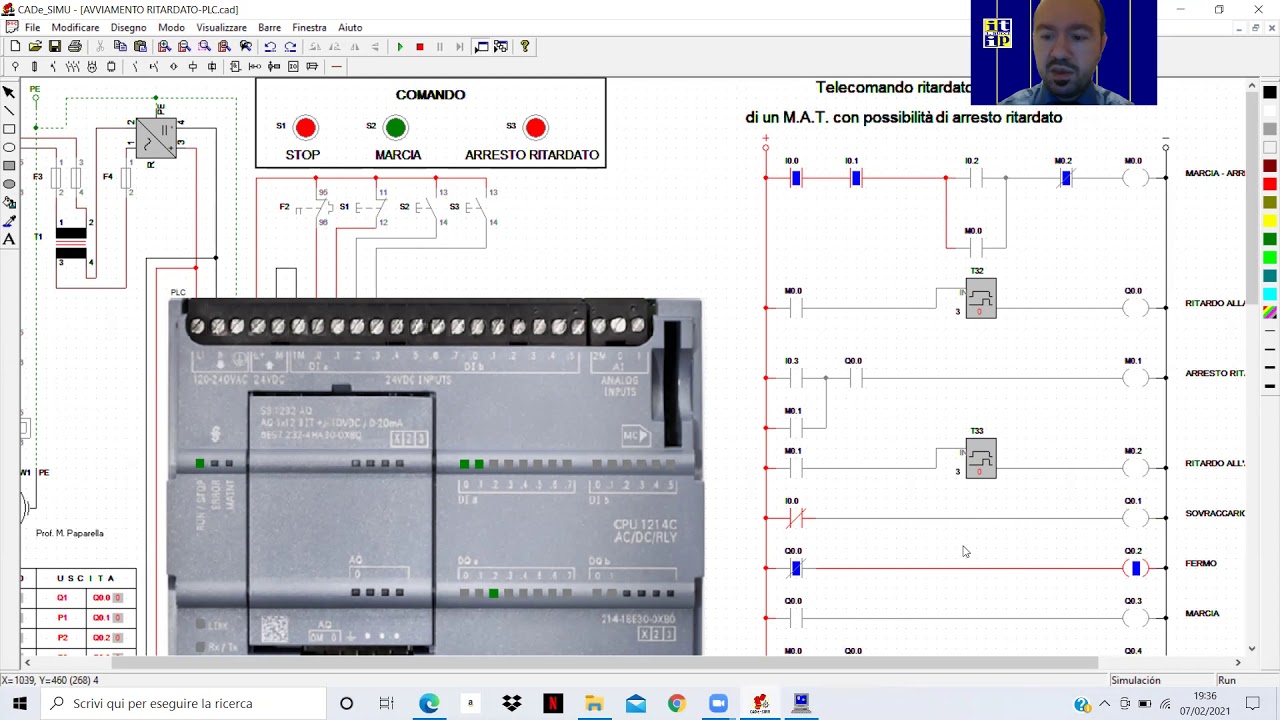Select the paint bucket fill tool
Image resolution: width=1280 pixels, height=720 pixels.
click(9, 202)
